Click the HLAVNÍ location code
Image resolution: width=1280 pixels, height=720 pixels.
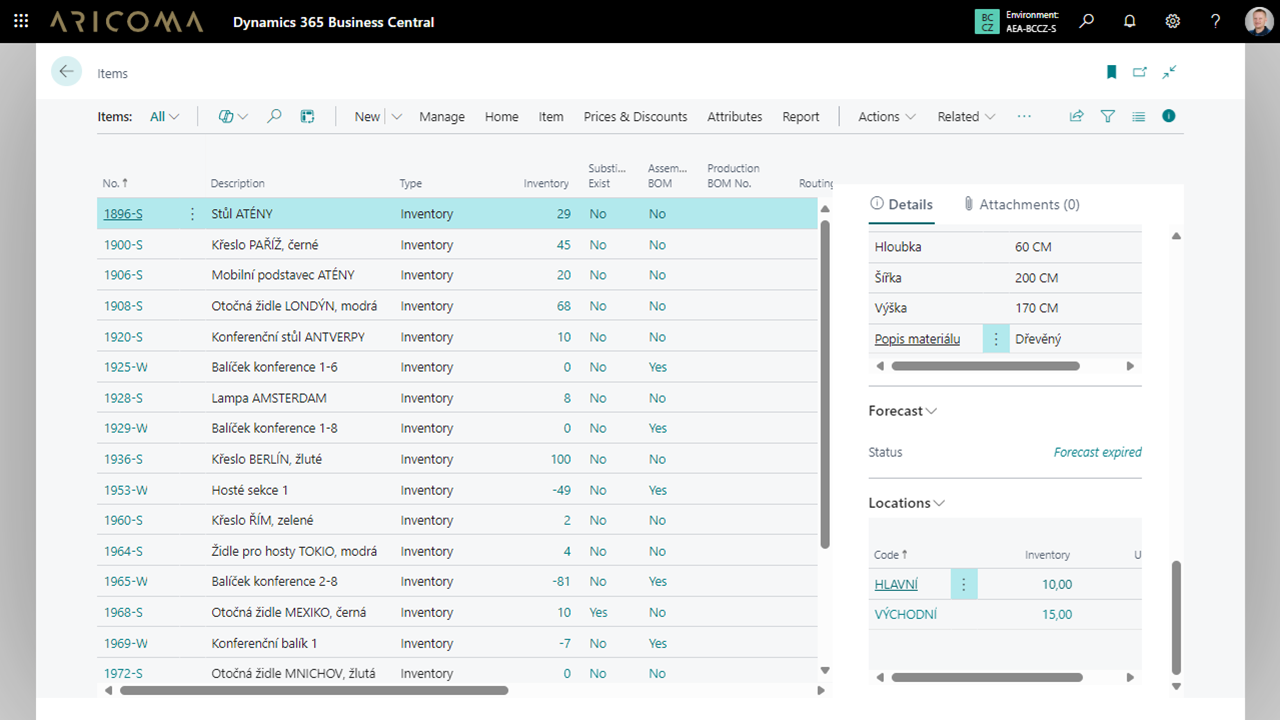click(x=896, y=585)
